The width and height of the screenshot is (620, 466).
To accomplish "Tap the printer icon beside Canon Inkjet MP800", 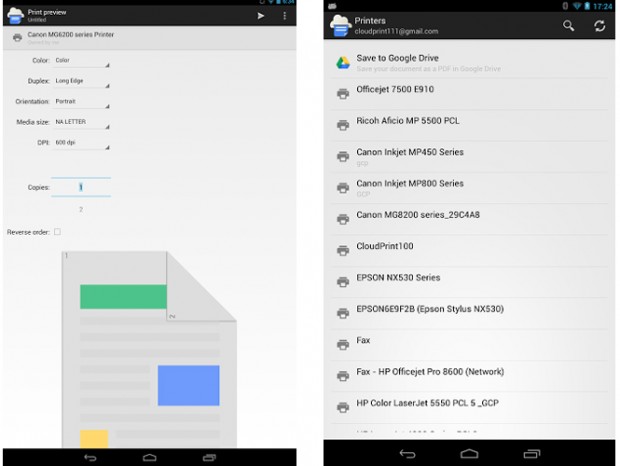I will [343, 188].
